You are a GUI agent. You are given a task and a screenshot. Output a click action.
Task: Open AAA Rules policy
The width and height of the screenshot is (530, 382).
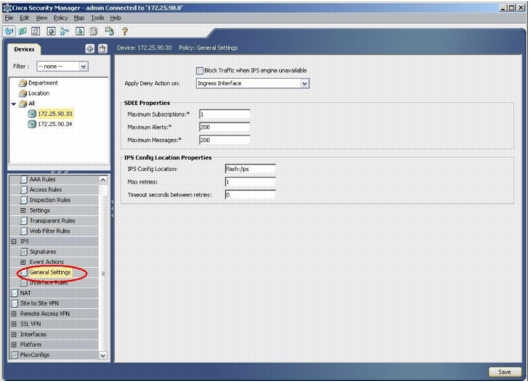pyautogui.click(x=42, y=180)
